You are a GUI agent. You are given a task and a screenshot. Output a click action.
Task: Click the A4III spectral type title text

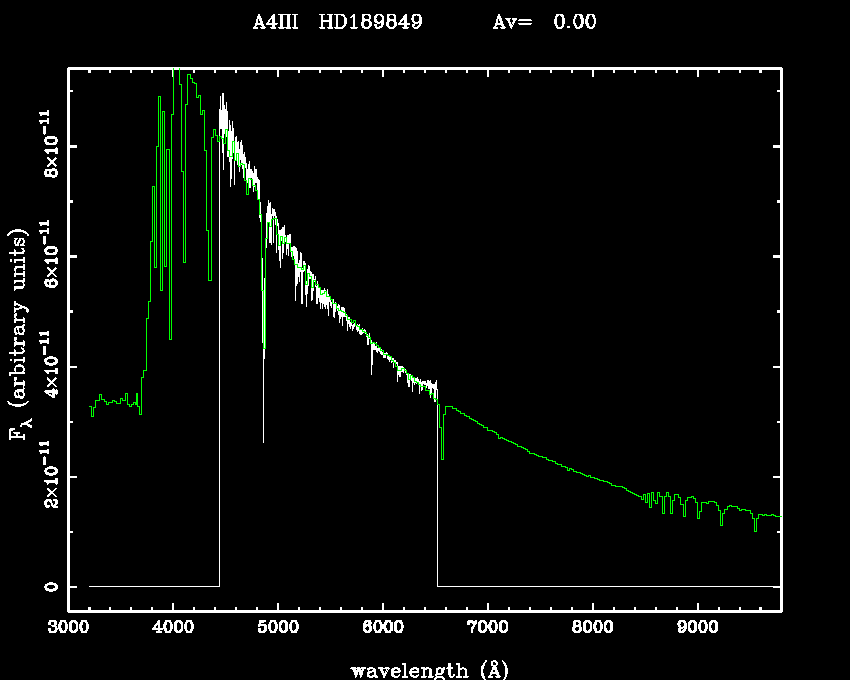coord(275,22)
